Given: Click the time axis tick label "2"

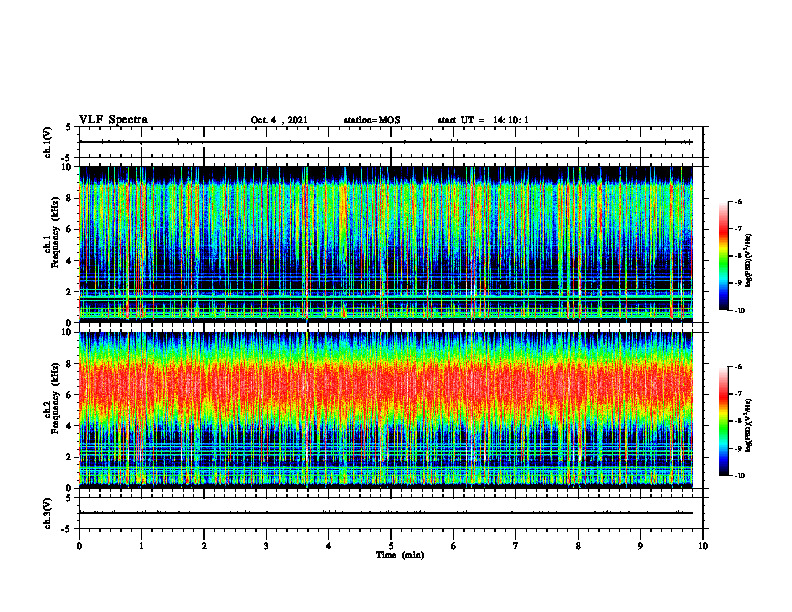Looking at the screenshot, I should pos(204,546).
